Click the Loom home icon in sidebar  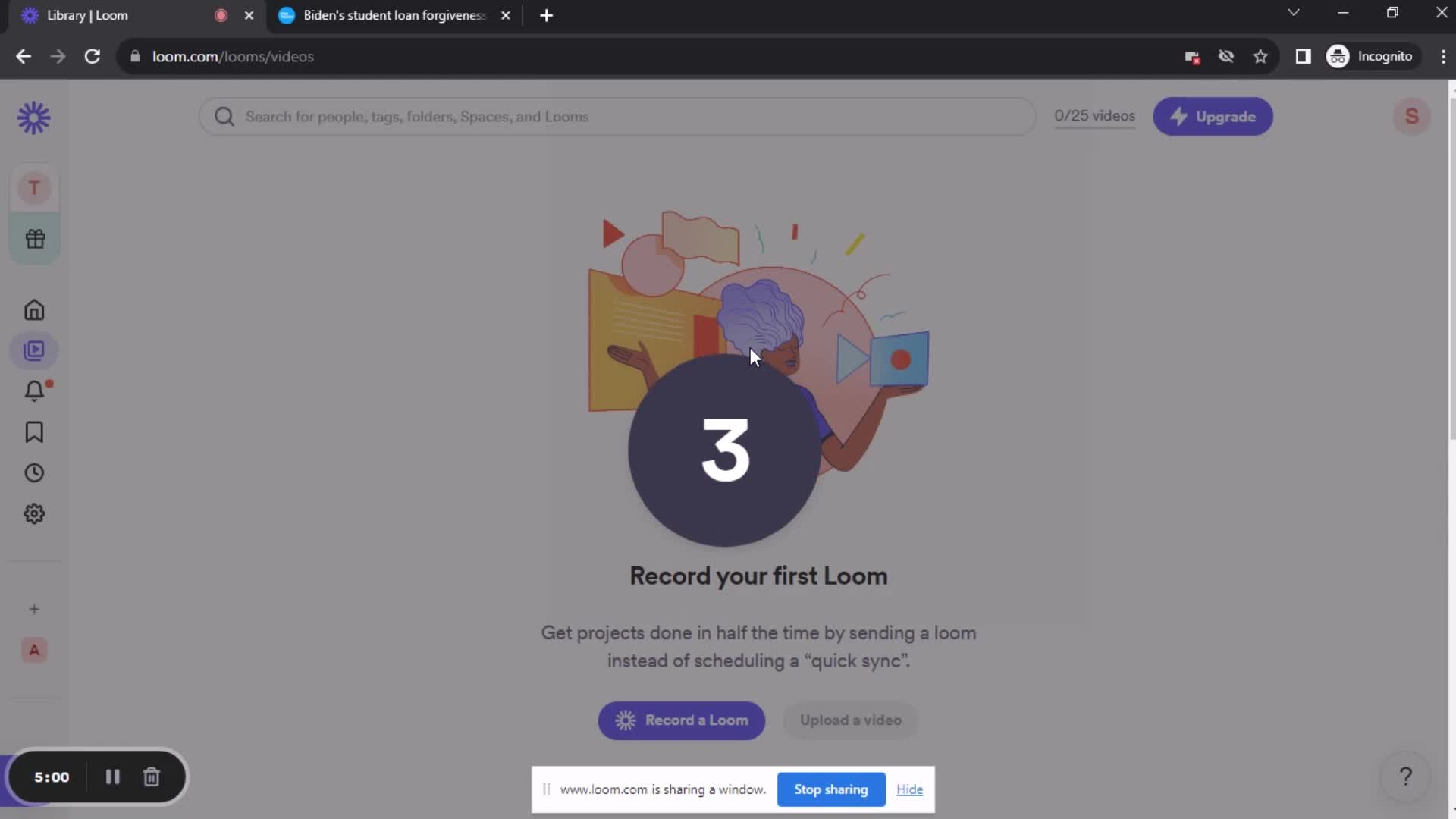pos(34,310)
